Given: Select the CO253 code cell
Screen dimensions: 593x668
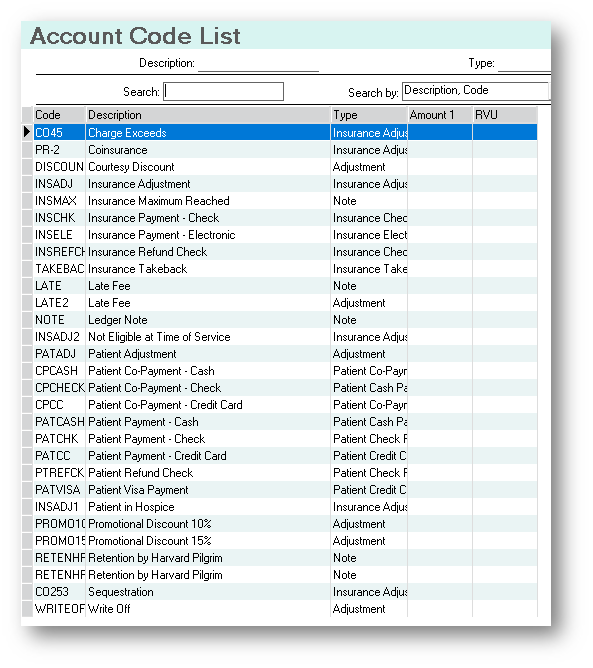Looking at the screenshot, I should (60, 592).
